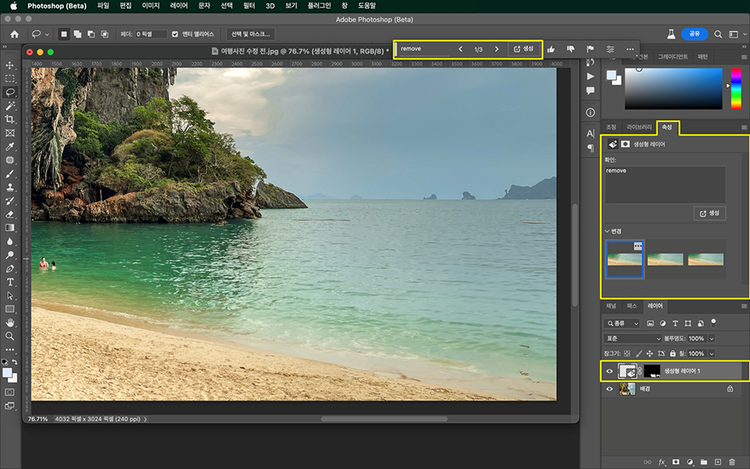The width and height of the screenshot is (750, 469).
Task: Switch to the 라이브러리 tab
Action: coord(639,128)
